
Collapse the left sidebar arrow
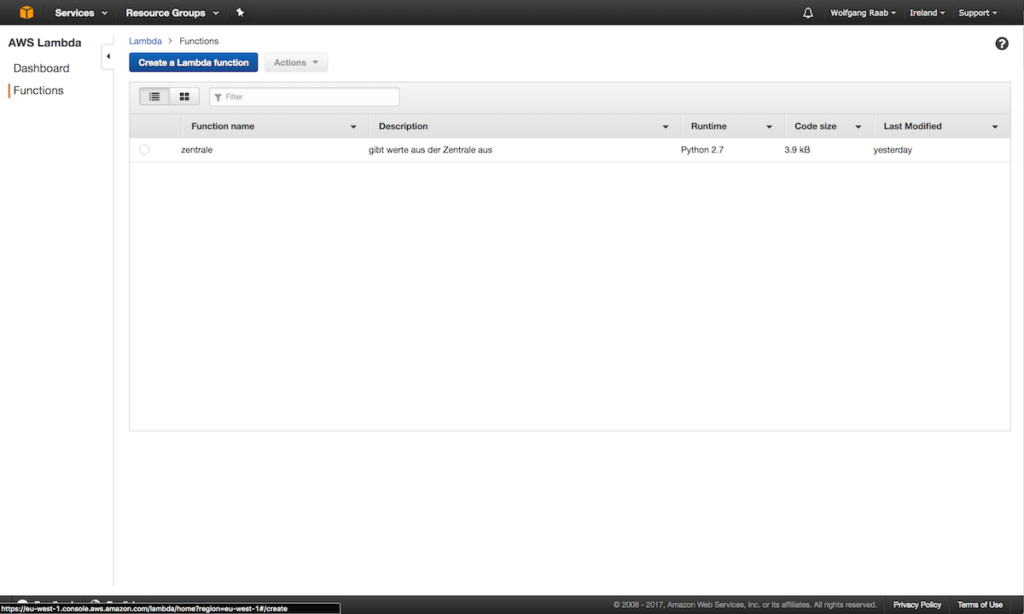(x=108, y=57)
